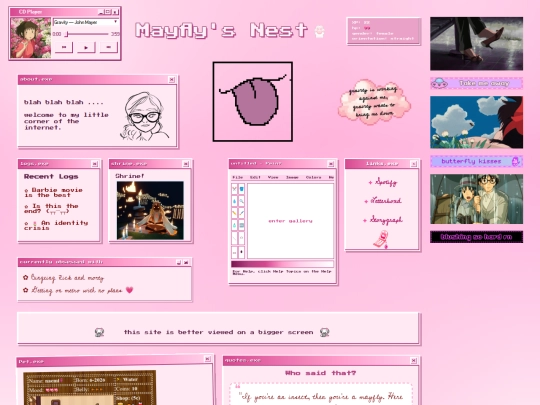Open the Image menu in Paint window

coord(292,177)
